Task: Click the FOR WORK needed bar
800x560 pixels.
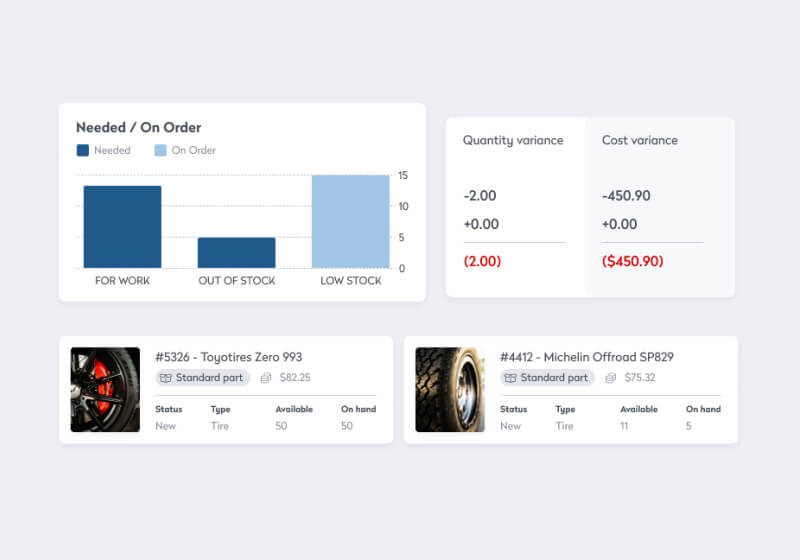Action: 122,227
